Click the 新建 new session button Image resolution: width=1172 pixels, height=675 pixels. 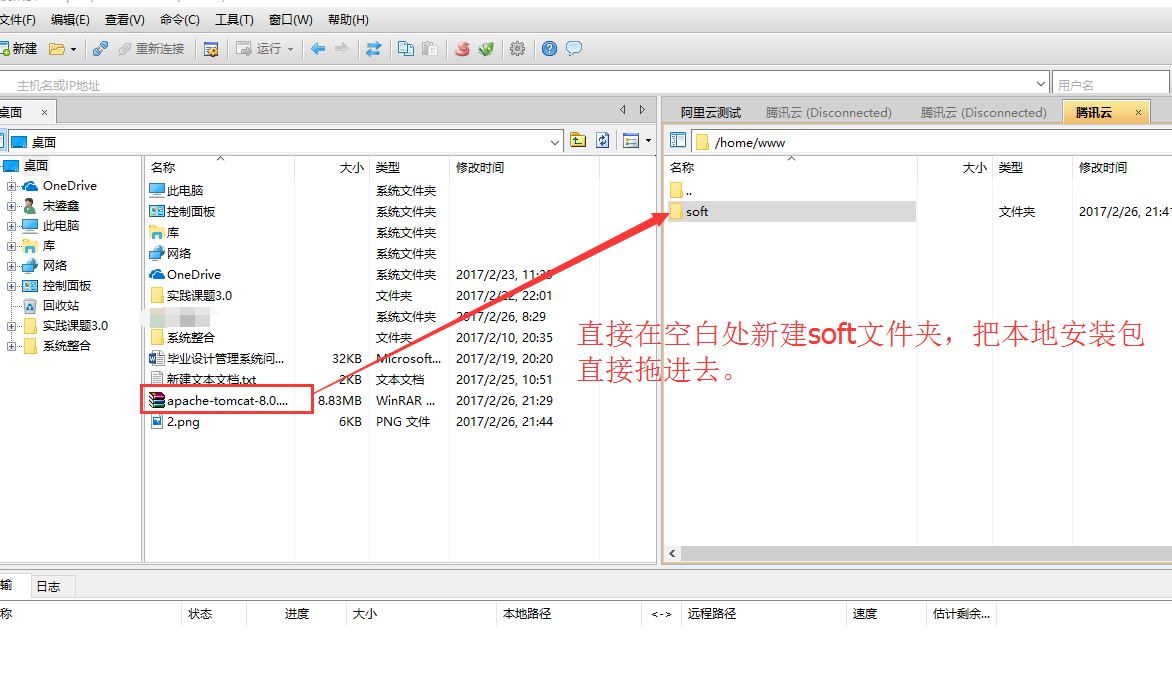[19, 49]
